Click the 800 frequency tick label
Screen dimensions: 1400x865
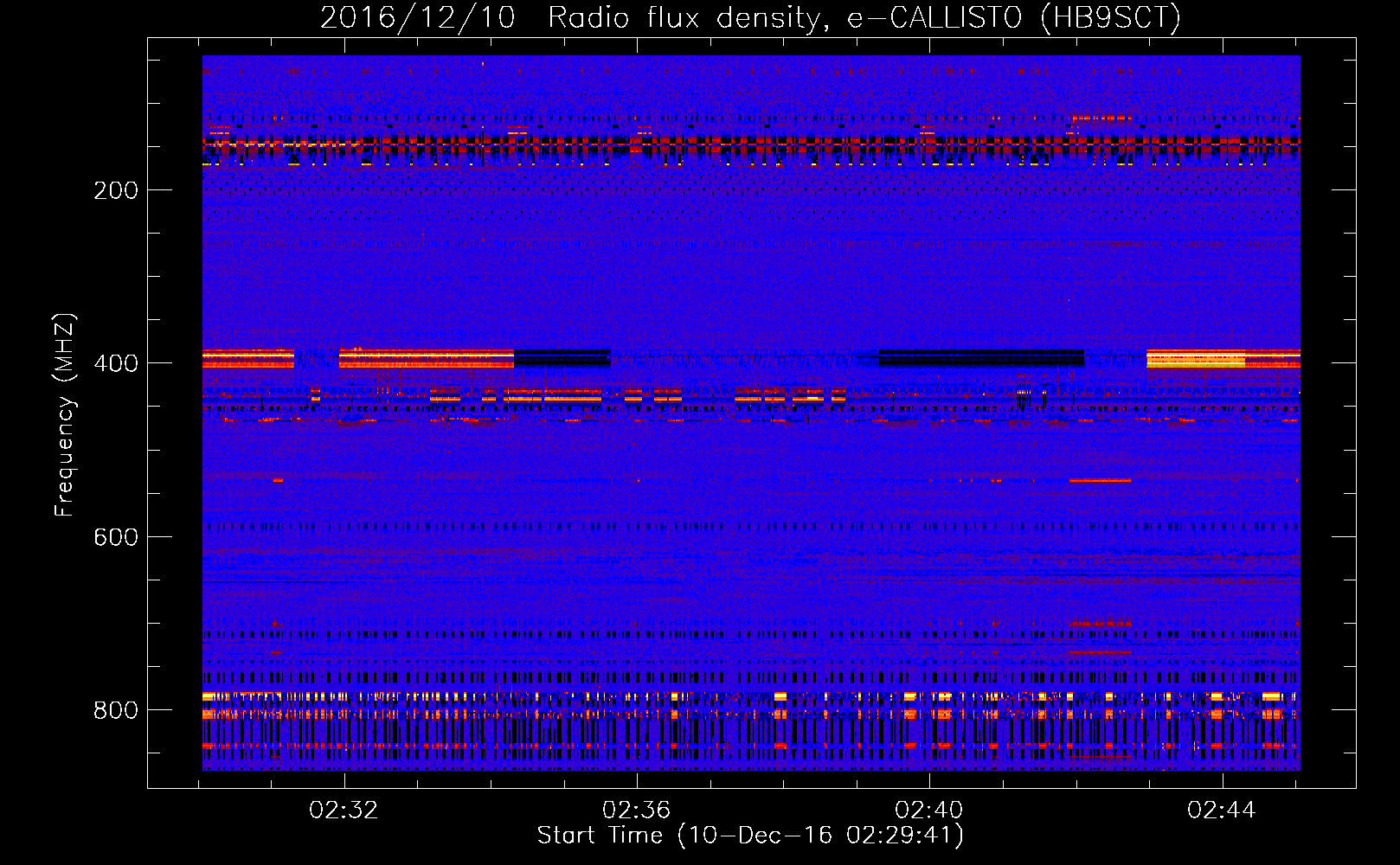116,710
